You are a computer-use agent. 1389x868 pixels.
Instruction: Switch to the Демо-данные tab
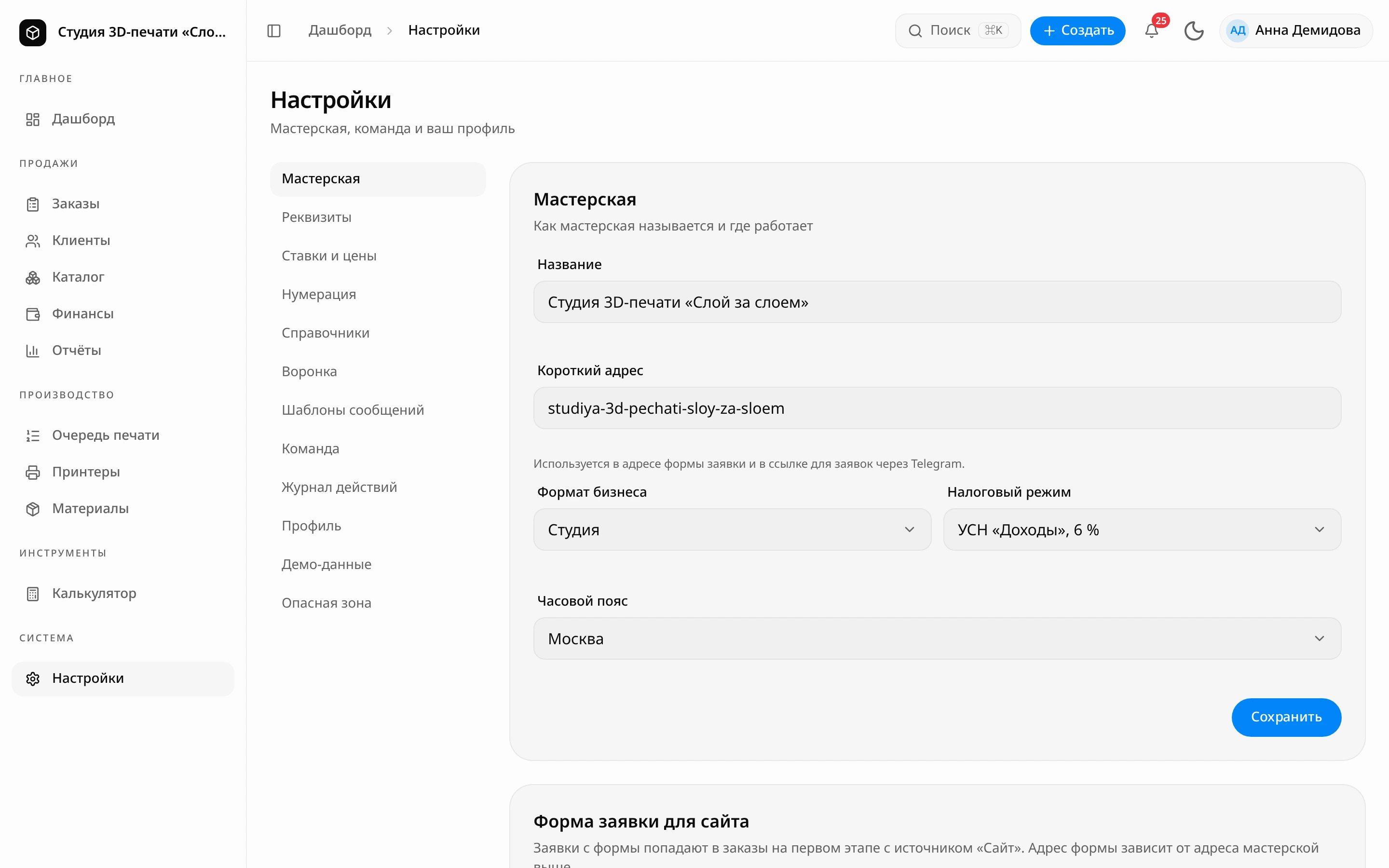[378, 564]
